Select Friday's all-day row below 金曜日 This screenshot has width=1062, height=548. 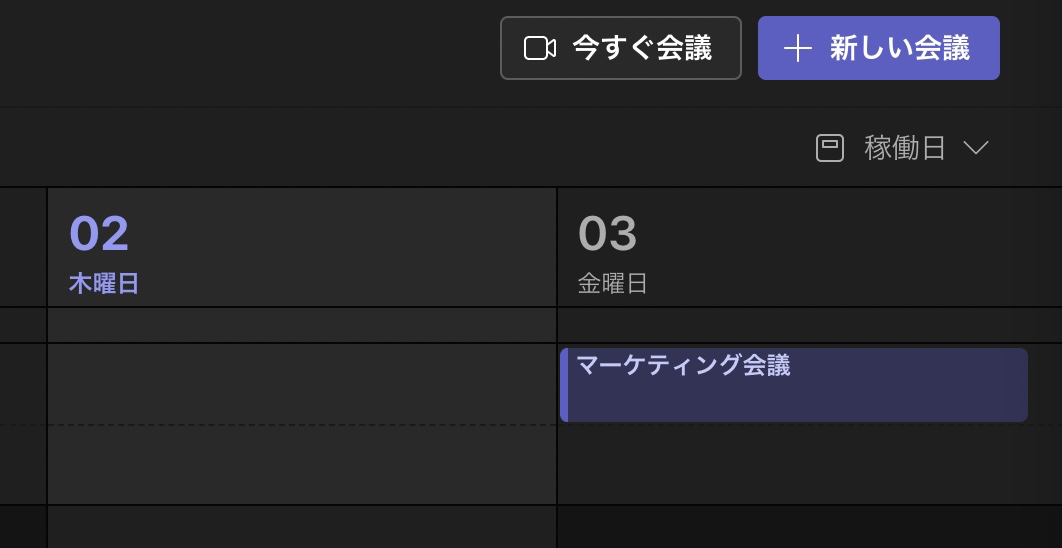[x=809, y=325]
